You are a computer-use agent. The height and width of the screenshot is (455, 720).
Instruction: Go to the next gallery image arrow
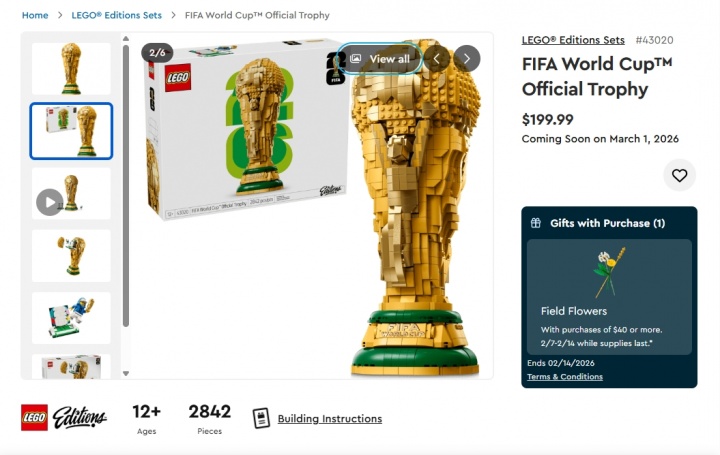point(467,59)
